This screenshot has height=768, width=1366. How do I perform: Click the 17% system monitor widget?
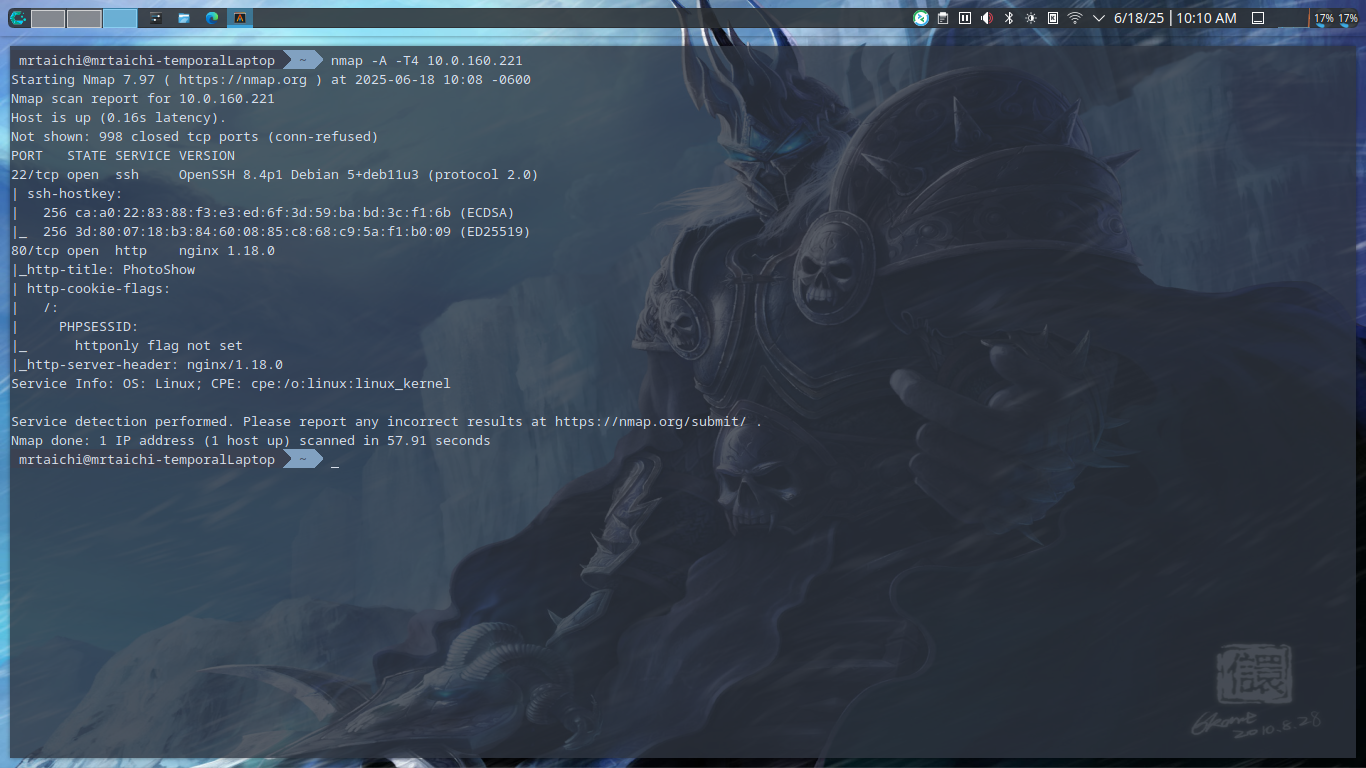click(1336, 18)
